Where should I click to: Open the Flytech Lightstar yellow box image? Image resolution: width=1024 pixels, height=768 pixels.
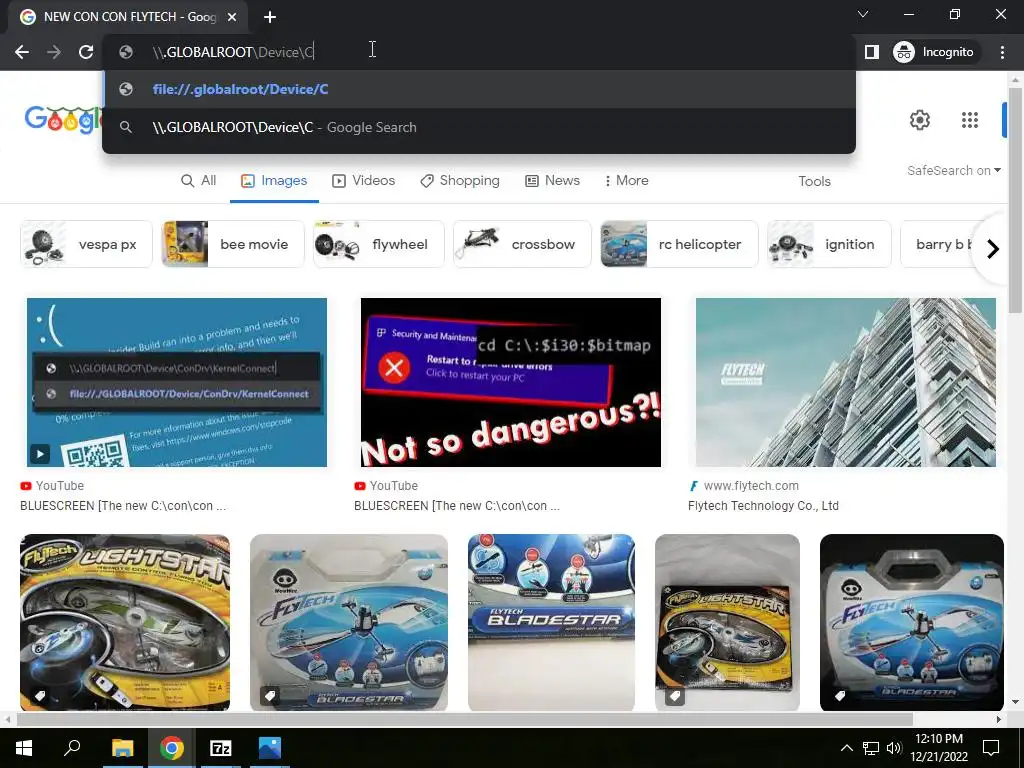[x=125, y=622]
